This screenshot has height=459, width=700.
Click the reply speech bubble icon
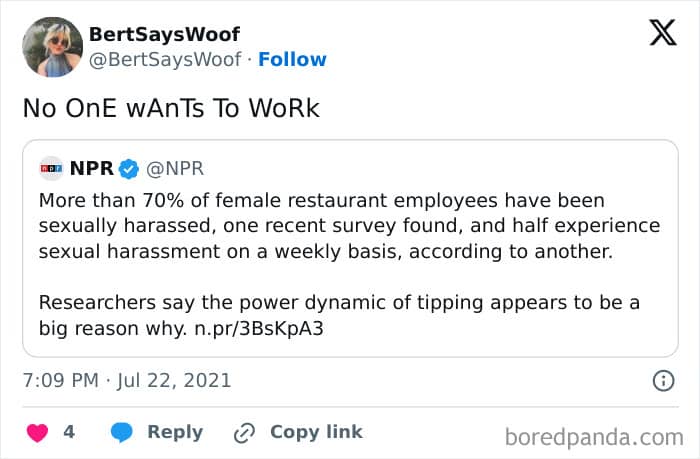[122, 432]
